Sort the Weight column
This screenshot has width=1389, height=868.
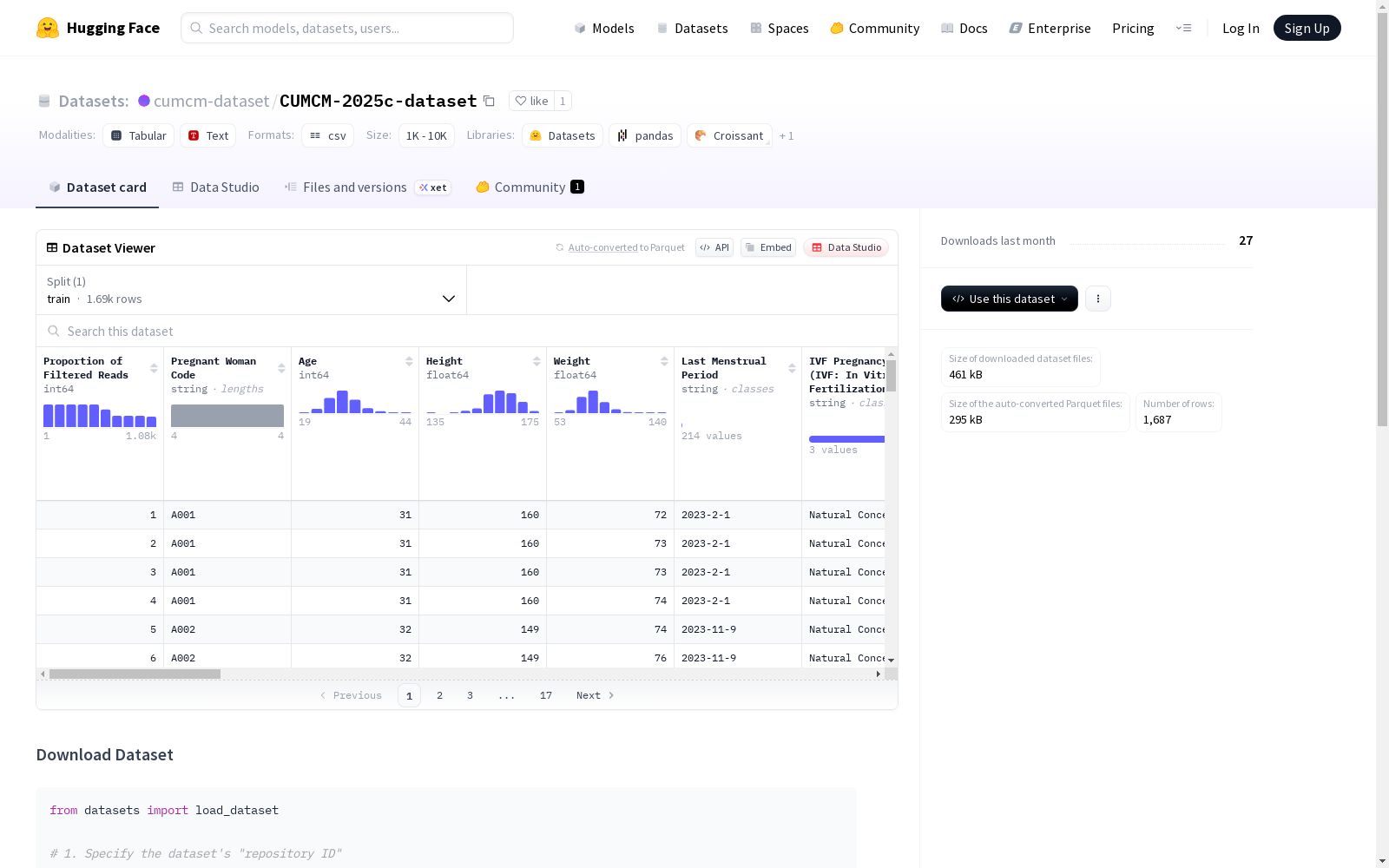[664, 361]
